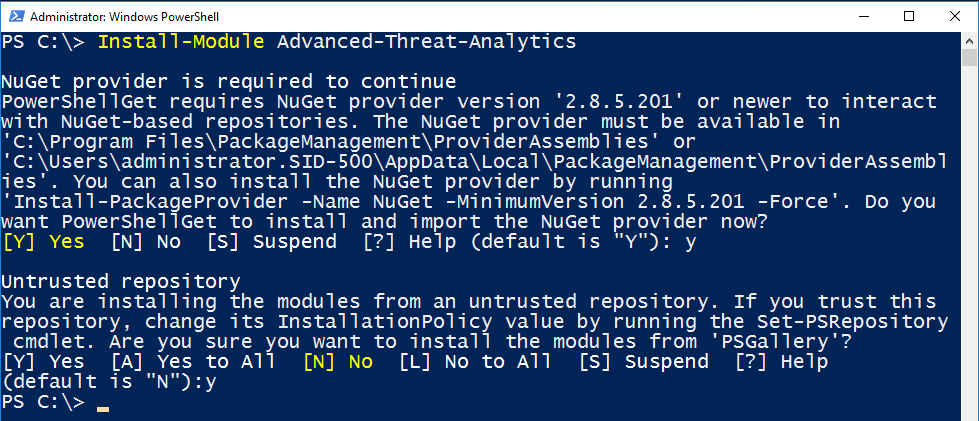
Task: Click the 'Untrusted repository' heading
Action: coord(121,281)
